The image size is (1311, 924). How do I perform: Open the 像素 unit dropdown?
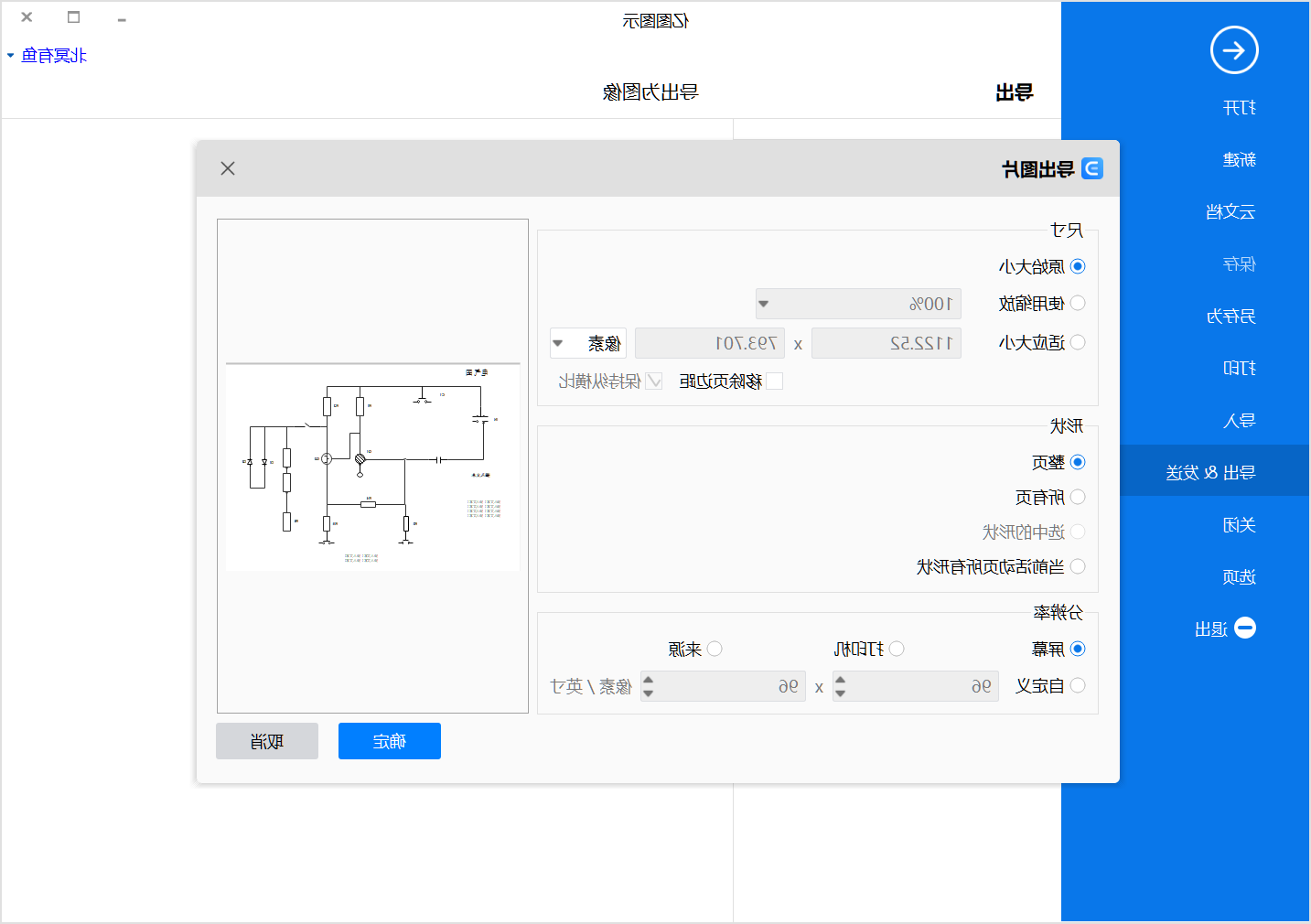click(x=588, y=343)
